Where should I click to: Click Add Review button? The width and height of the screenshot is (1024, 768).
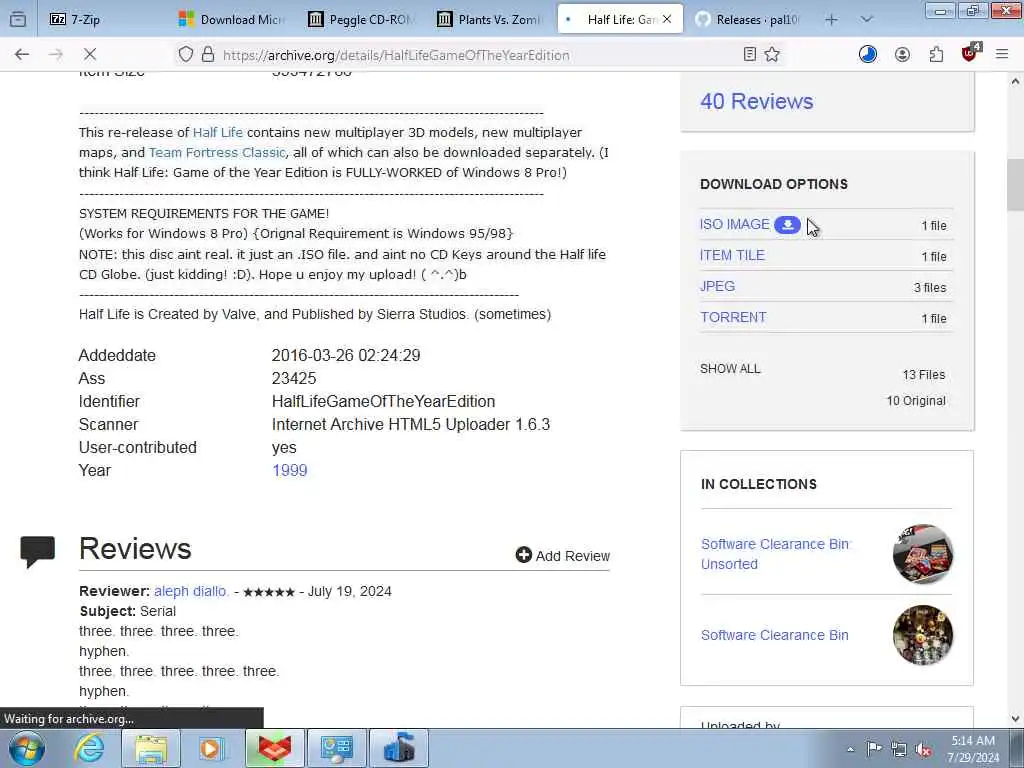coord(562,556)
